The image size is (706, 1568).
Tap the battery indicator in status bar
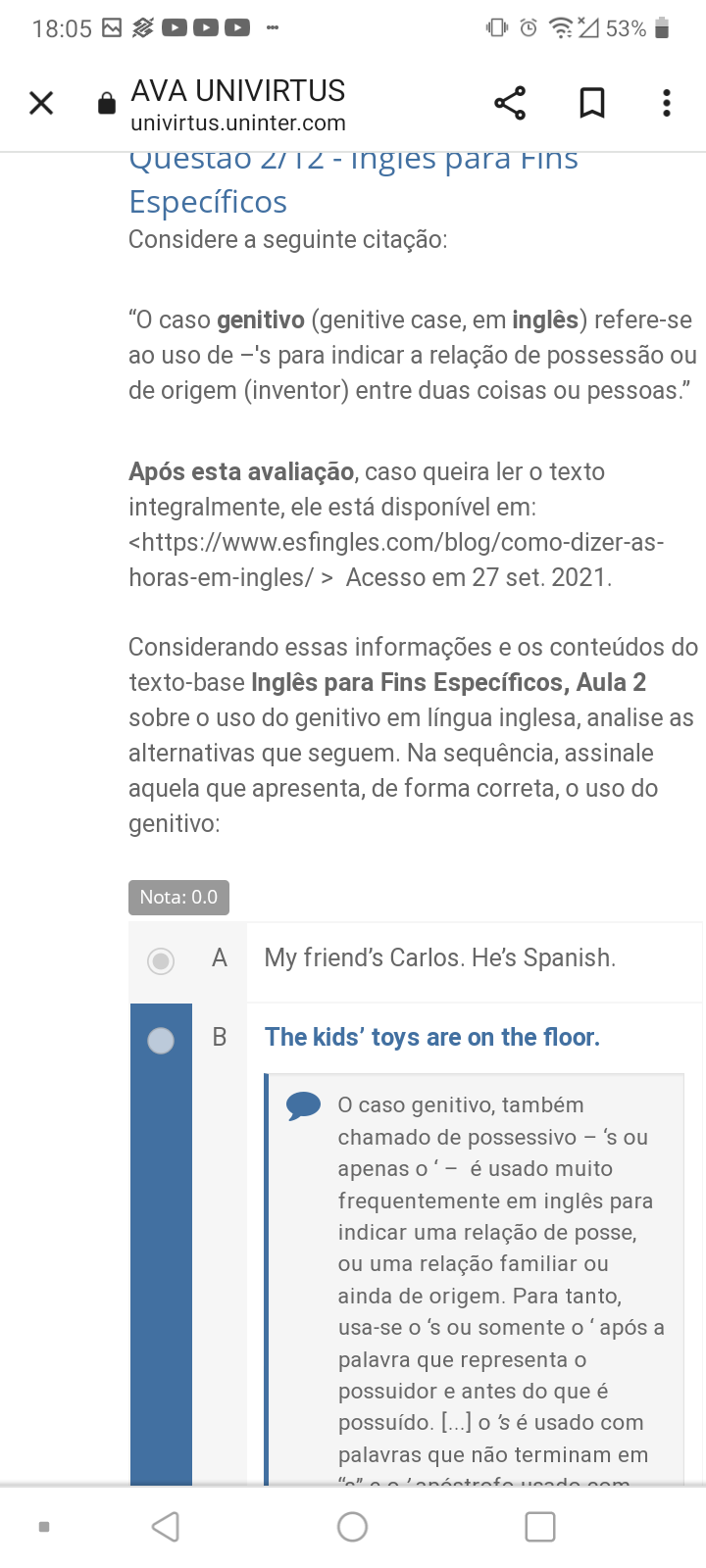pyautogui.click(x=662, y=28)
